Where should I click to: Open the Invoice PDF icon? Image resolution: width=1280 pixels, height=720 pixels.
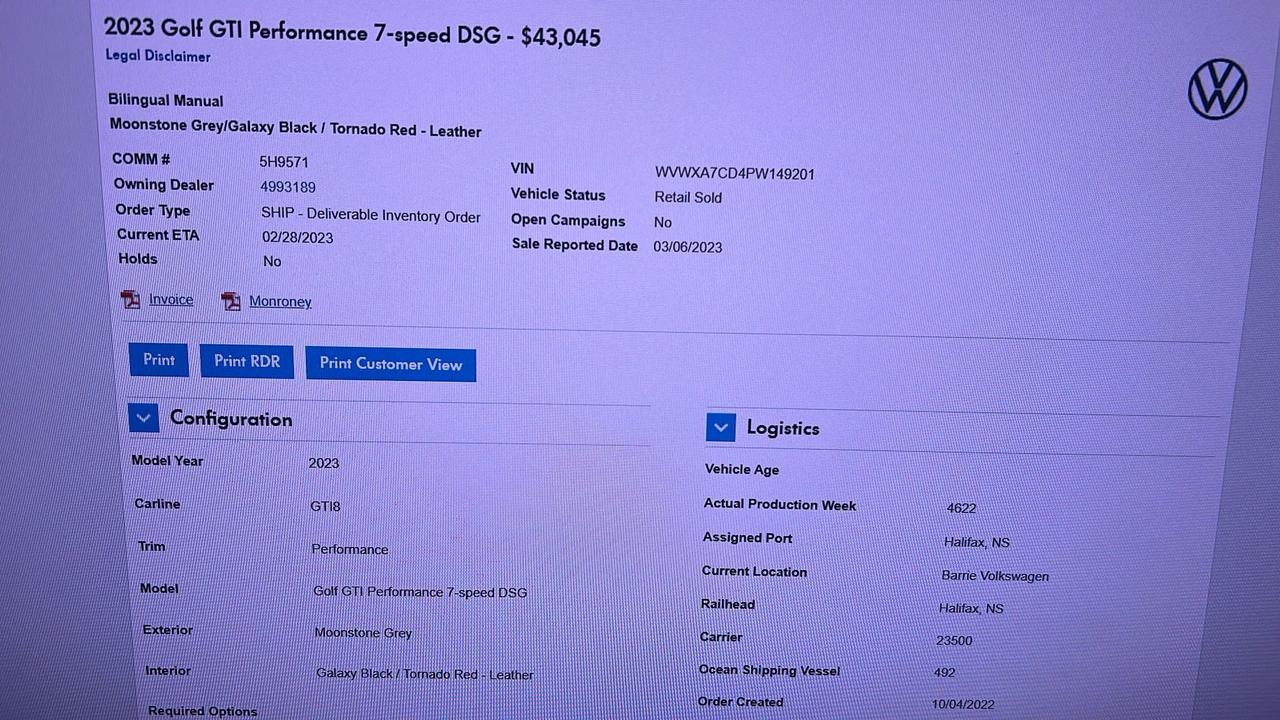pyautogui.click(x=131, y=299)
